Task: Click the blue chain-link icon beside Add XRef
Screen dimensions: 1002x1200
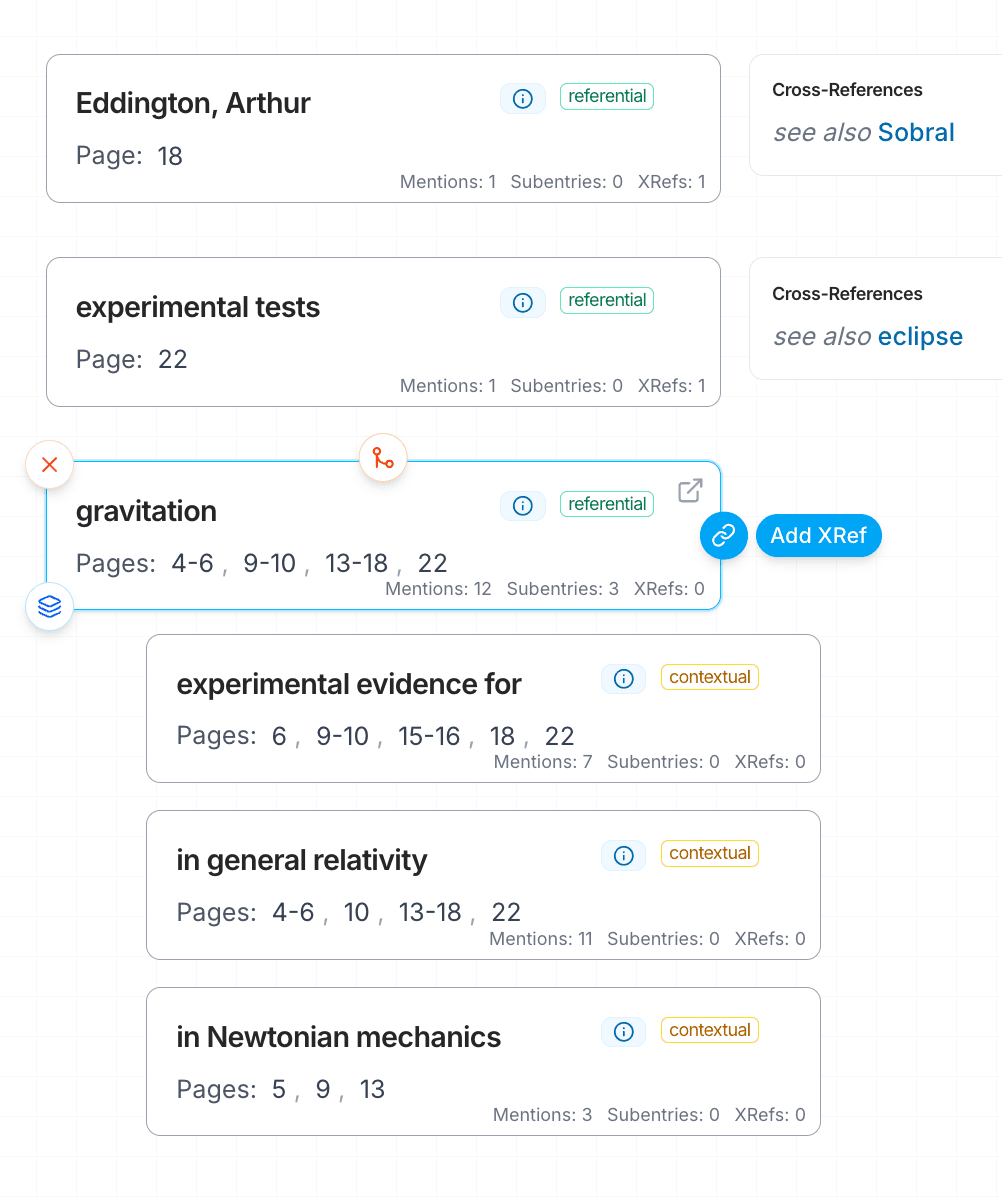Action: [x=723, y=536]
